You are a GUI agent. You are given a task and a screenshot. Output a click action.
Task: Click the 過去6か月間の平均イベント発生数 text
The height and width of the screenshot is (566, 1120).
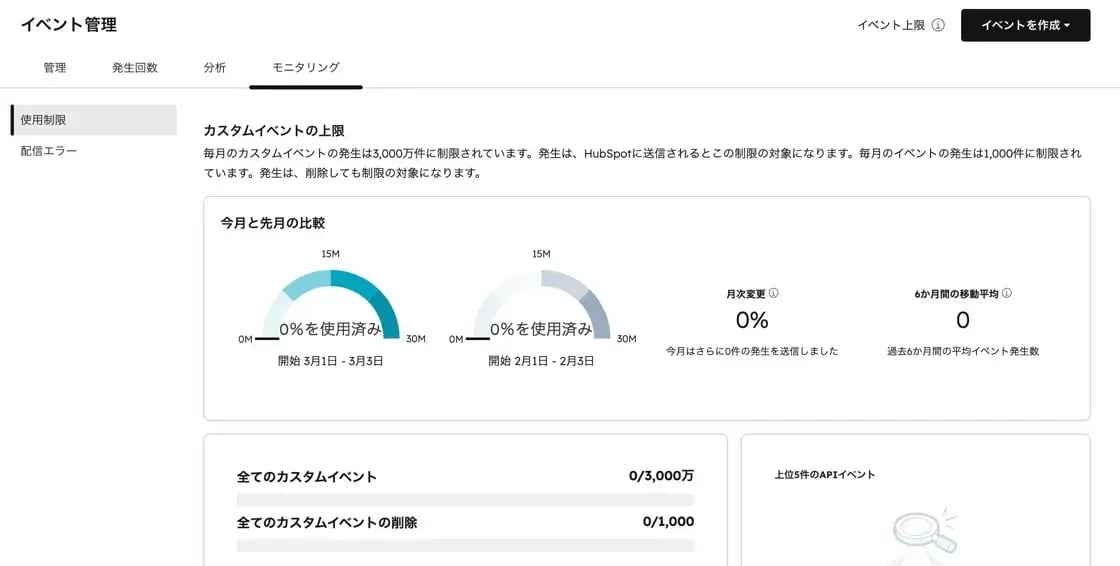(963, 351)
